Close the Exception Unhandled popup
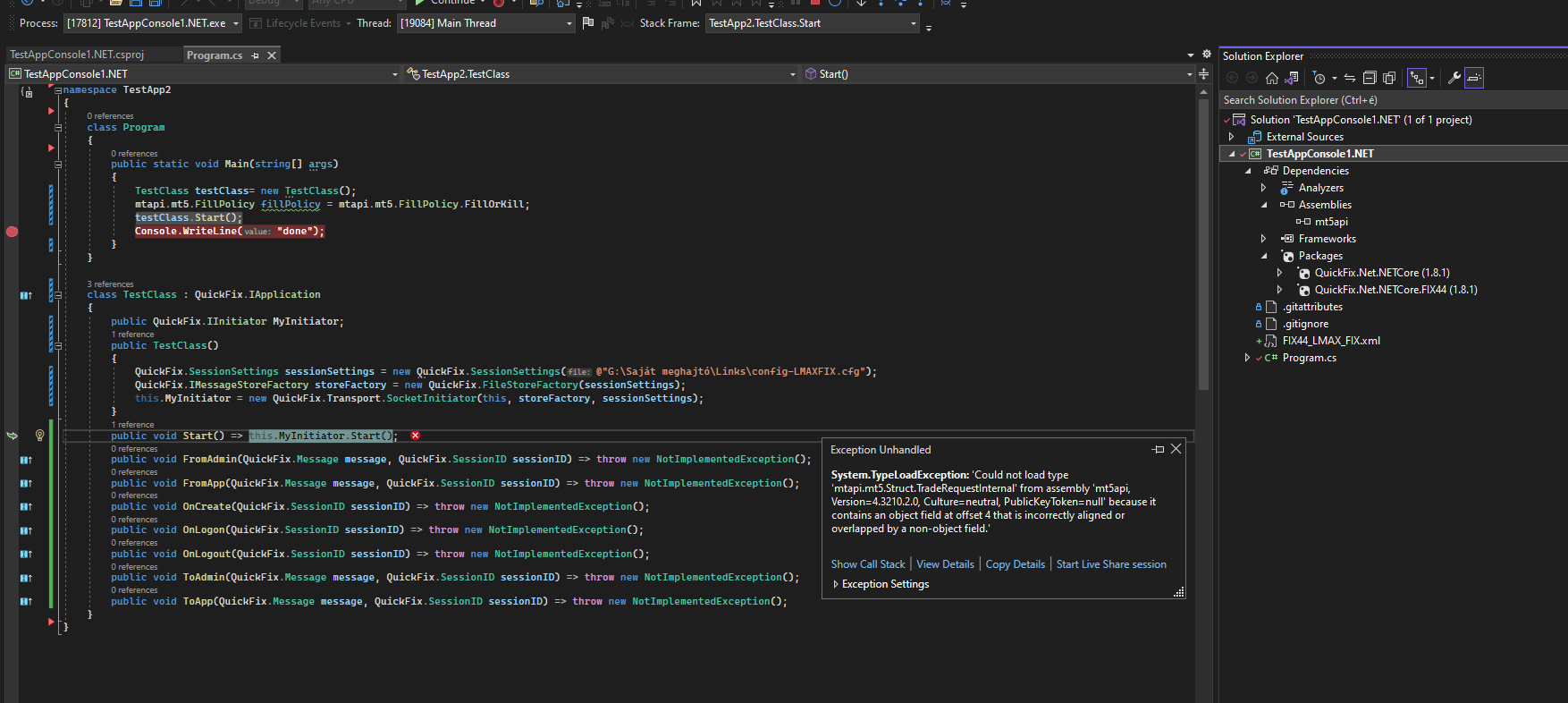1568x703 pixels. [x=1176, y=449]
